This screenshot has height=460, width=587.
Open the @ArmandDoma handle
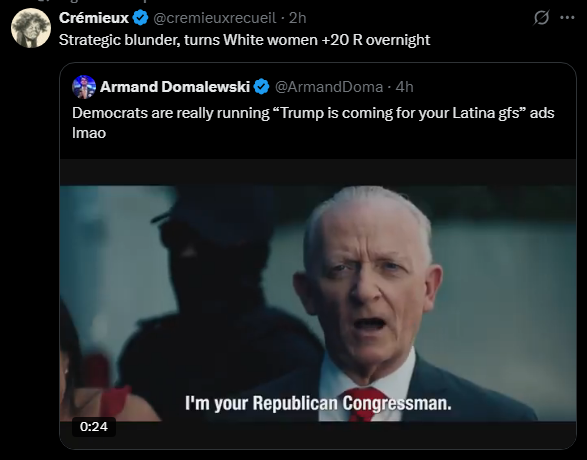(329, 87)
